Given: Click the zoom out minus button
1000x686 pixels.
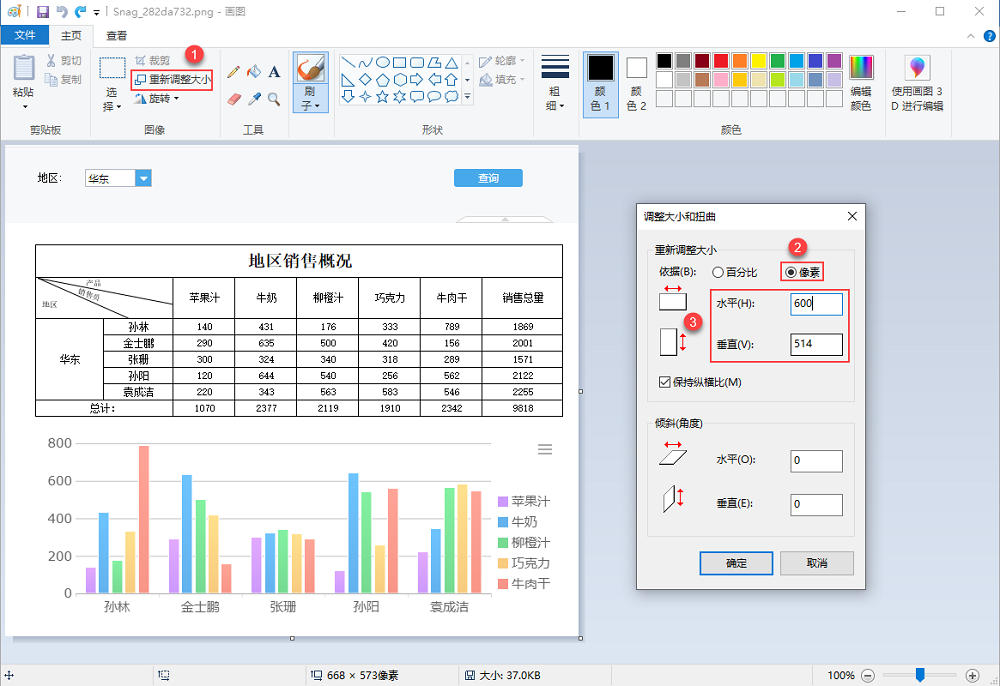Looking at the screenshot, I should (x=868, y=675).
